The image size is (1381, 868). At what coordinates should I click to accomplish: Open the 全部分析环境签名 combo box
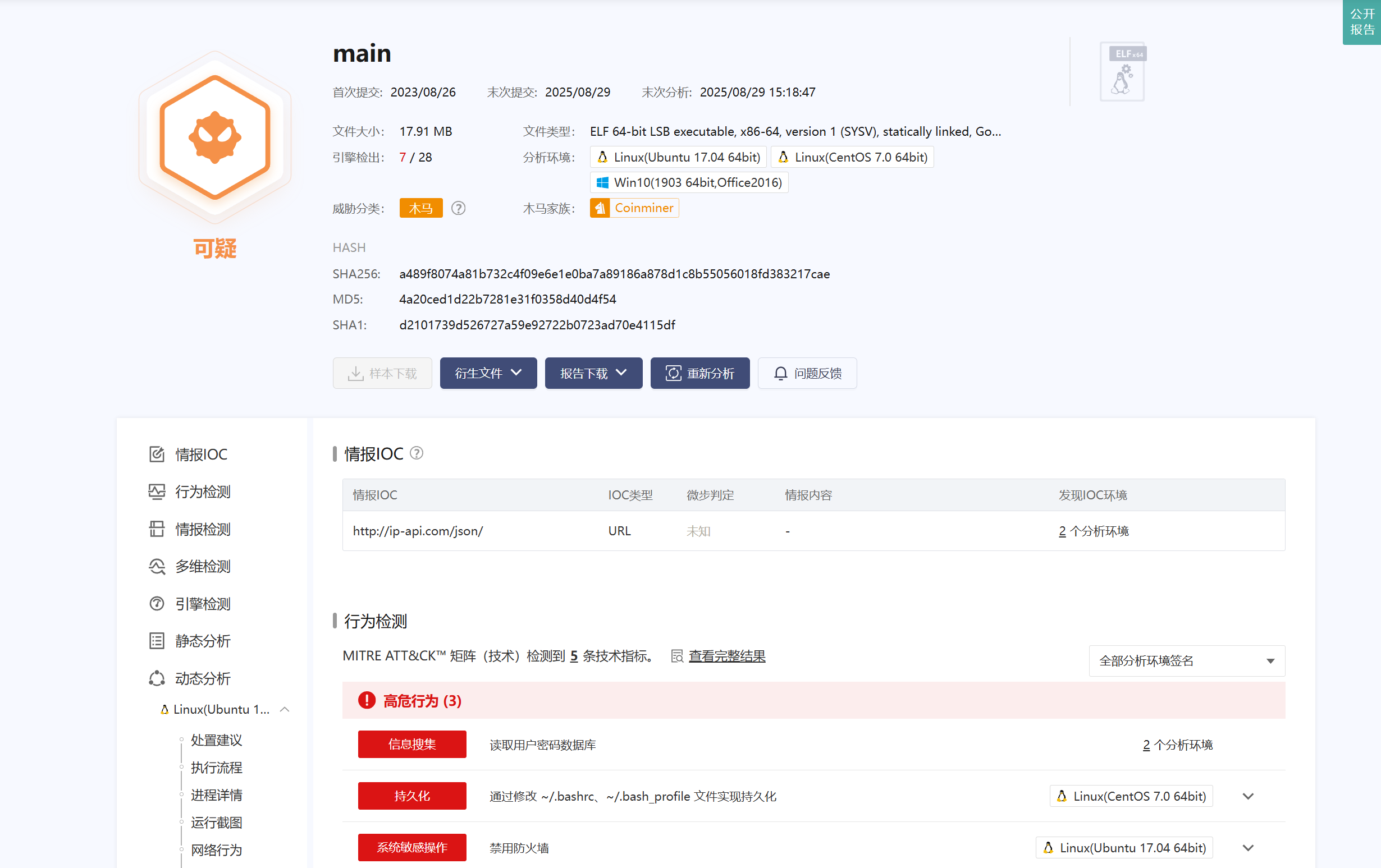pos(1186,660)
